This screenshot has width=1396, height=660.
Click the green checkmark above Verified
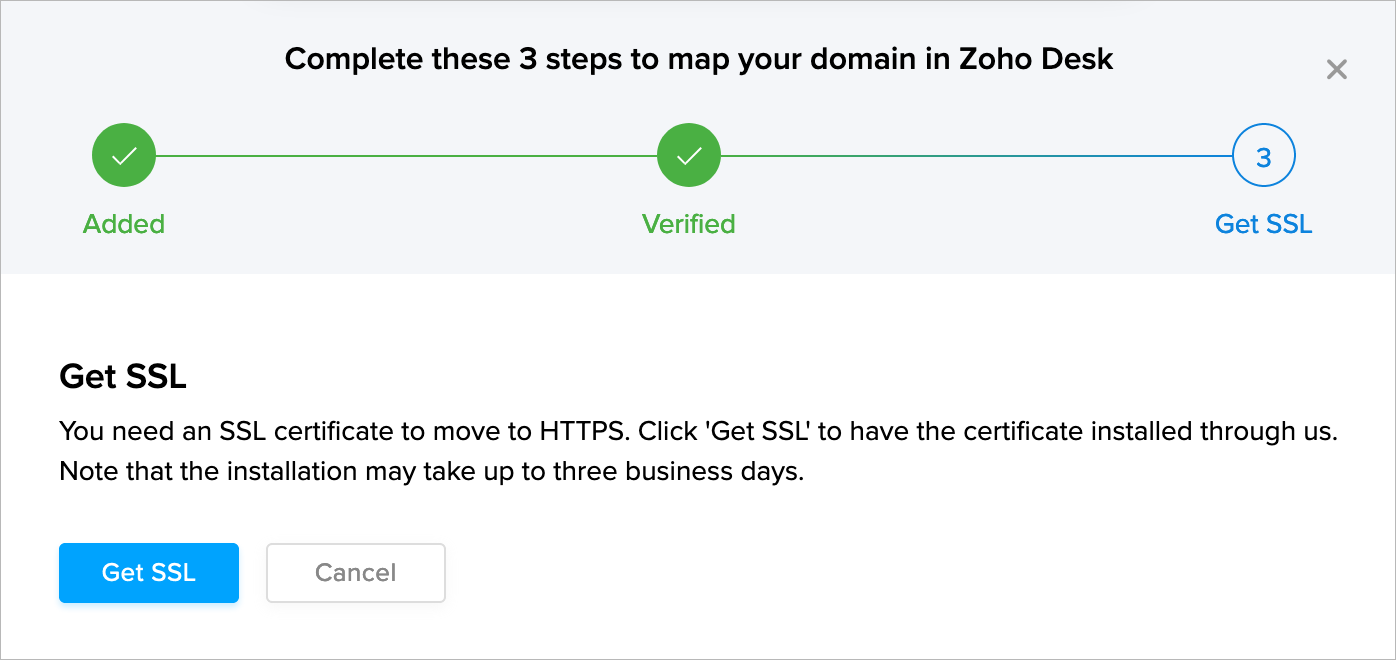tap(689, 156)
